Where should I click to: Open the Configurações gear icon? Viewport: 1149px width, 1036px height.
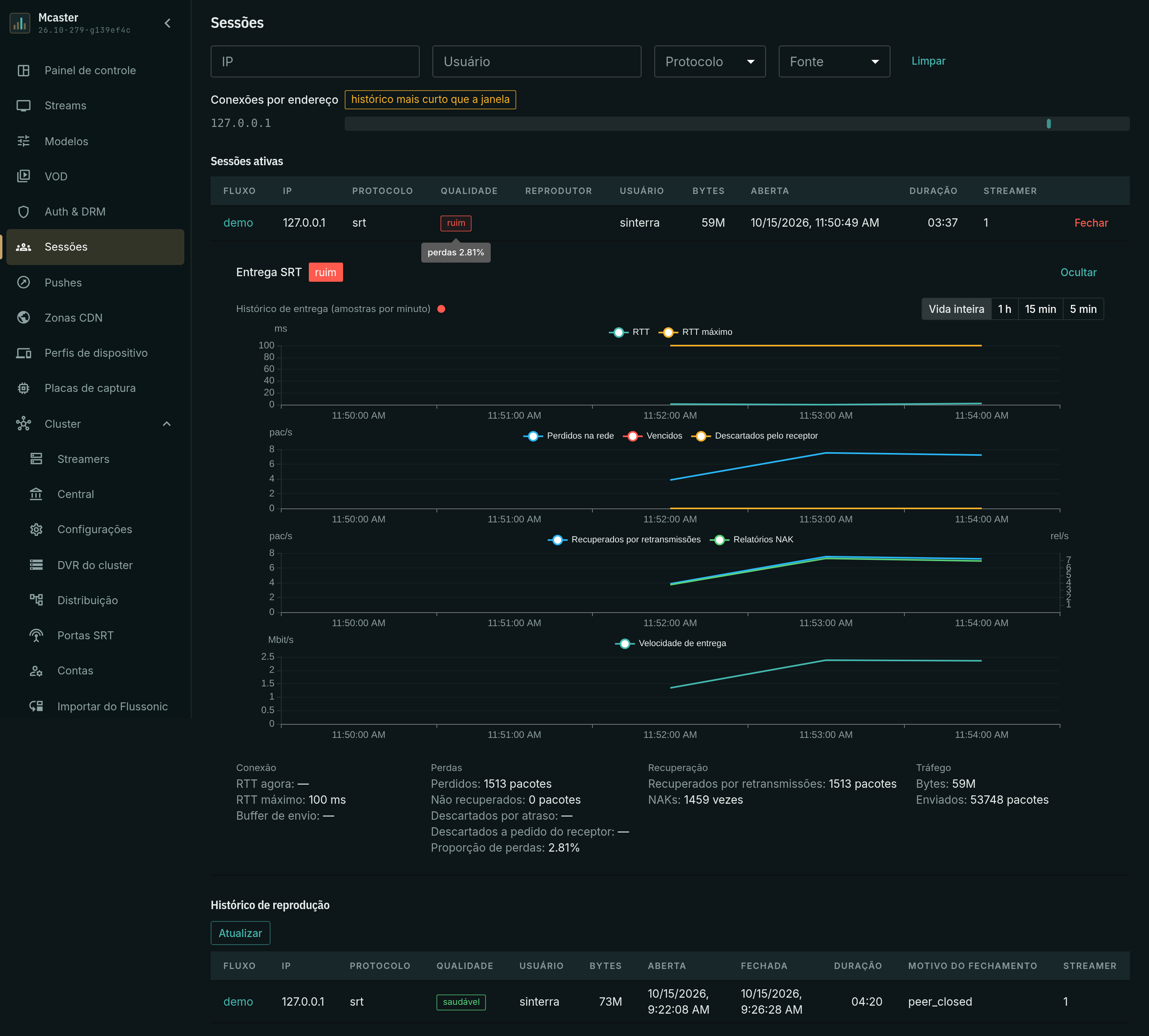(36, 530)
